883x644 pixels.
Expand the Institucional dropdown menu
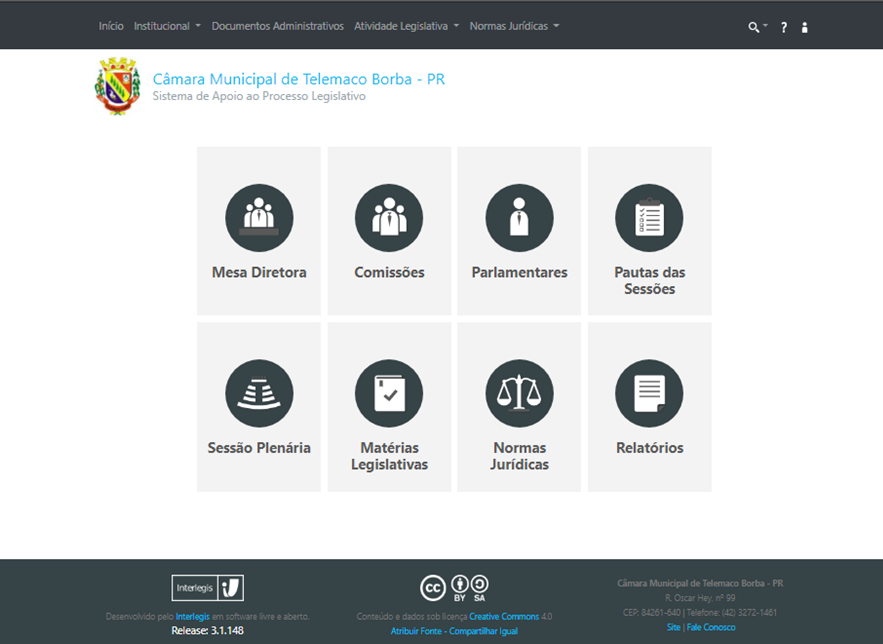click(167, 26)
